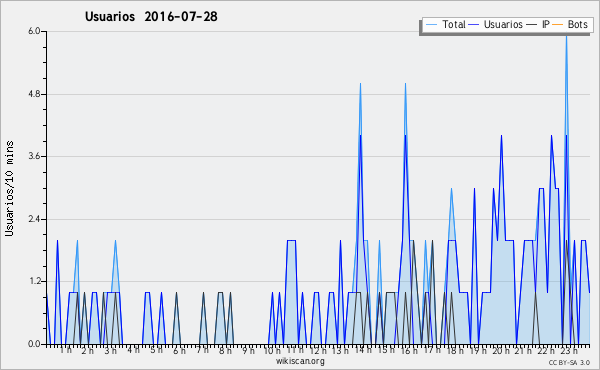Click the 'CC BY-SA 3.0' license text
The image size is (600, 370).
[x=569, y=362]
